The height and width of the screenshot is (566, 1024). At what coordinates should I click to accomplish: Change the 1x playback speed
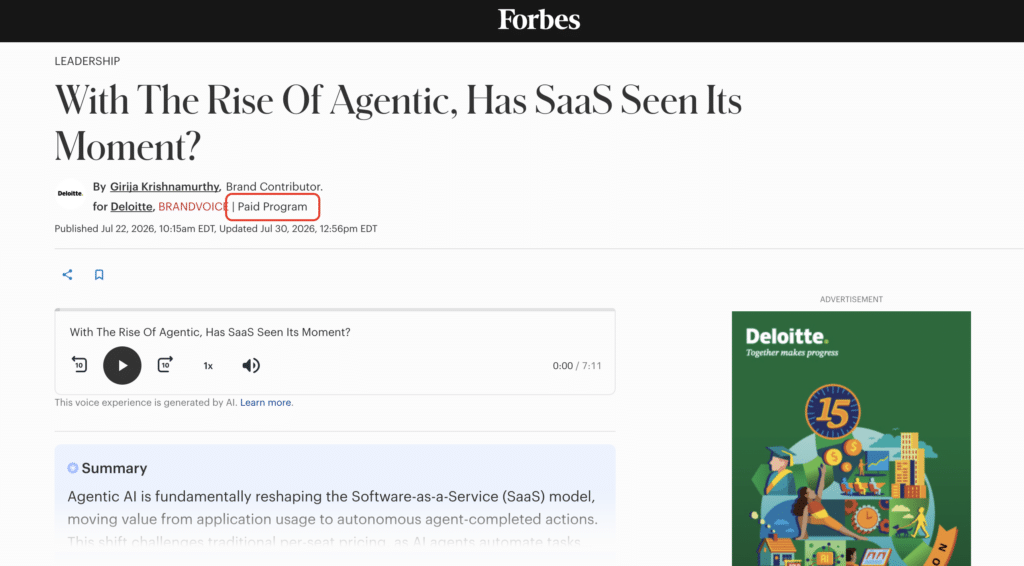pyautogui.click(x=208, y=366)
